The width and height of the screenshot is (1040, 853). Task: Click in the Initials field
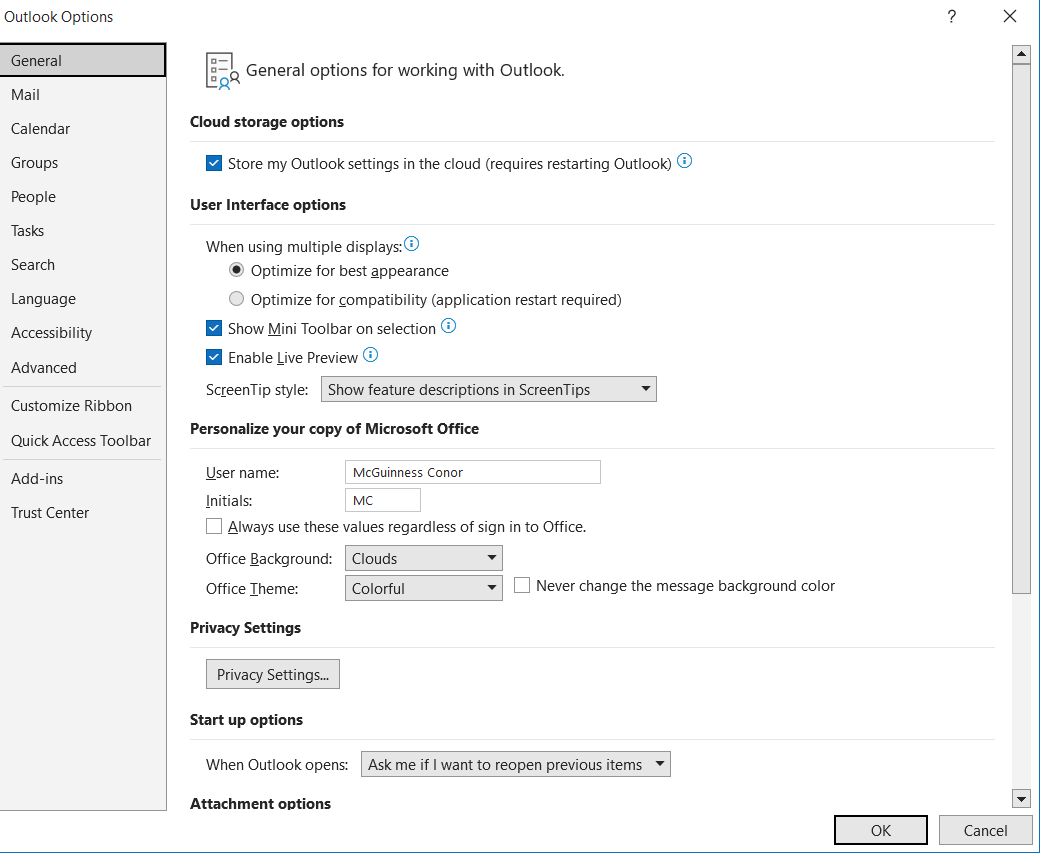coord(383,500)
